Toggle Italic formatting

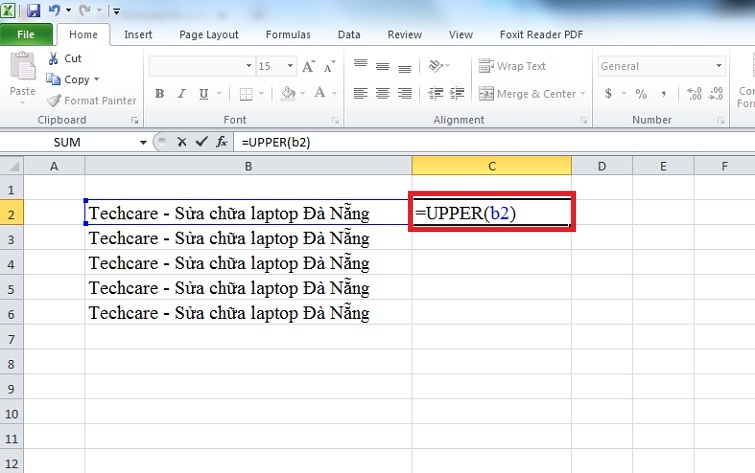point(183,94)
